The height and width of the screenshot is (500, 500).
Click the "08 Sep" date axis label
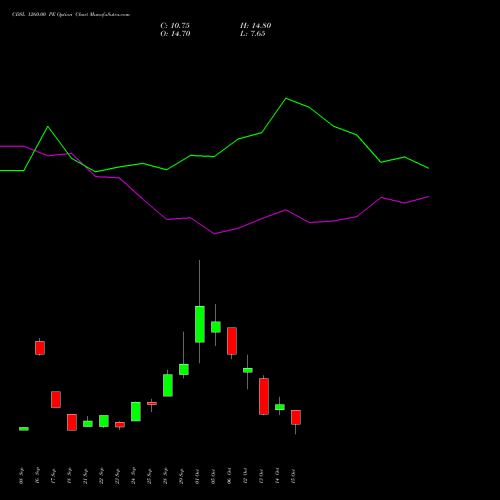point(21,476)
